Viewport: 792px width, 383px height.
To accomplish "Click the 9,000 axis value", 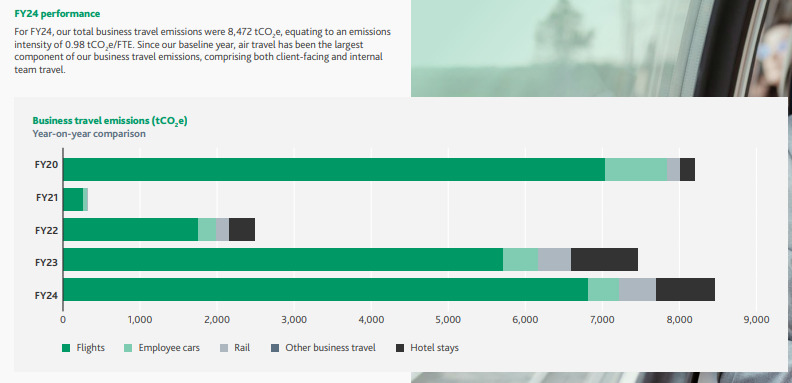I will tap(756, 319).
